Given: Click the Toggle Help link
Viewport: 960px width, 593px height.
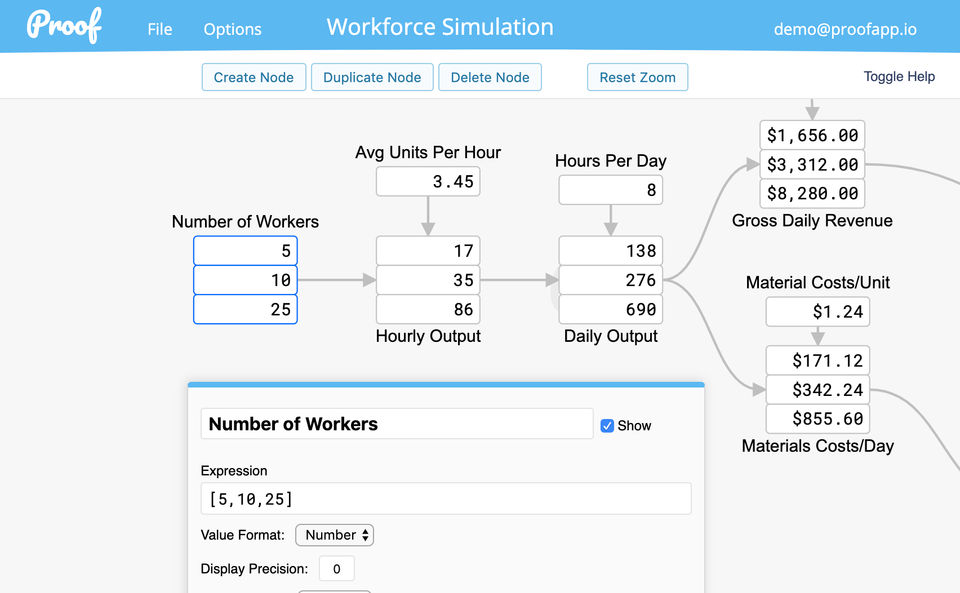Looking at the screenshot, I should tap(899, 76).
